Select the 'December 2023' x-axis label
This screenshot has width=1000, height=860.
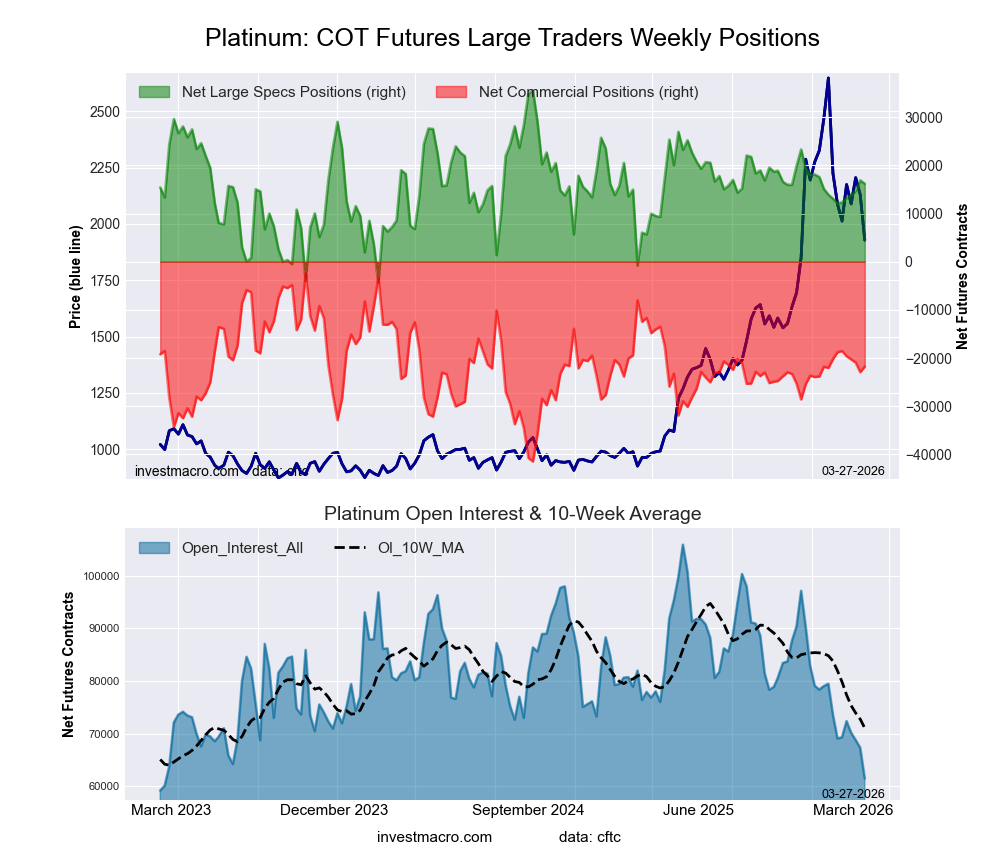click(x=334, y=810)
